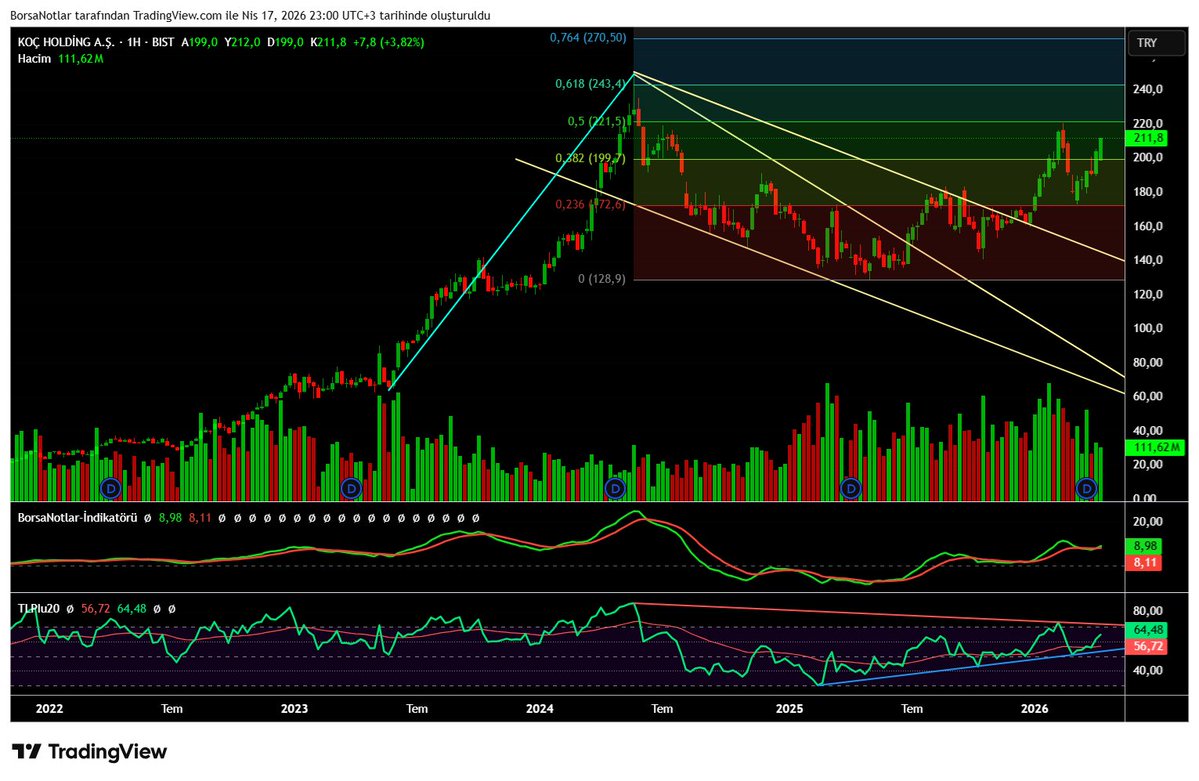Click the 160,0 price axis label
The width and height of the screenshot is (1199, 781).
pyautogui.click(x=1148, y=226)
